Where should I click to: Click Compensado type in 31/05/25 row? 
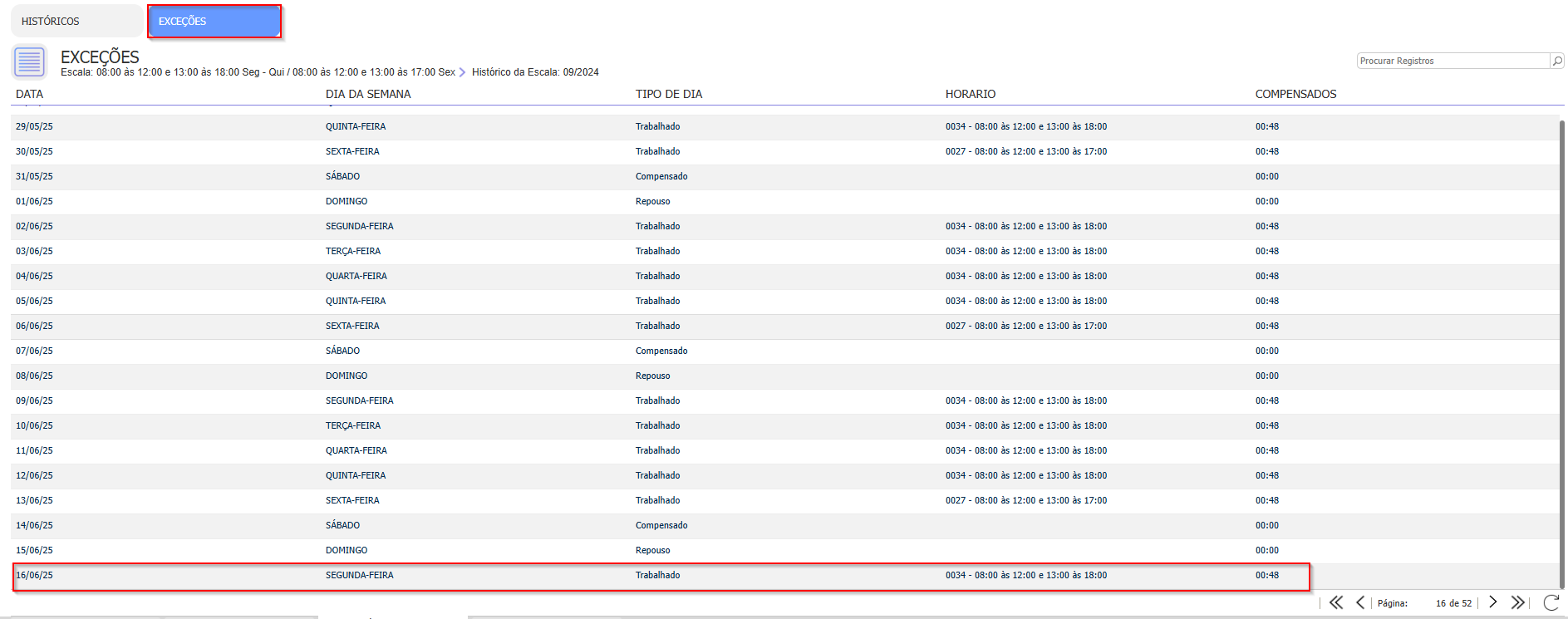[x=661, y=176]
